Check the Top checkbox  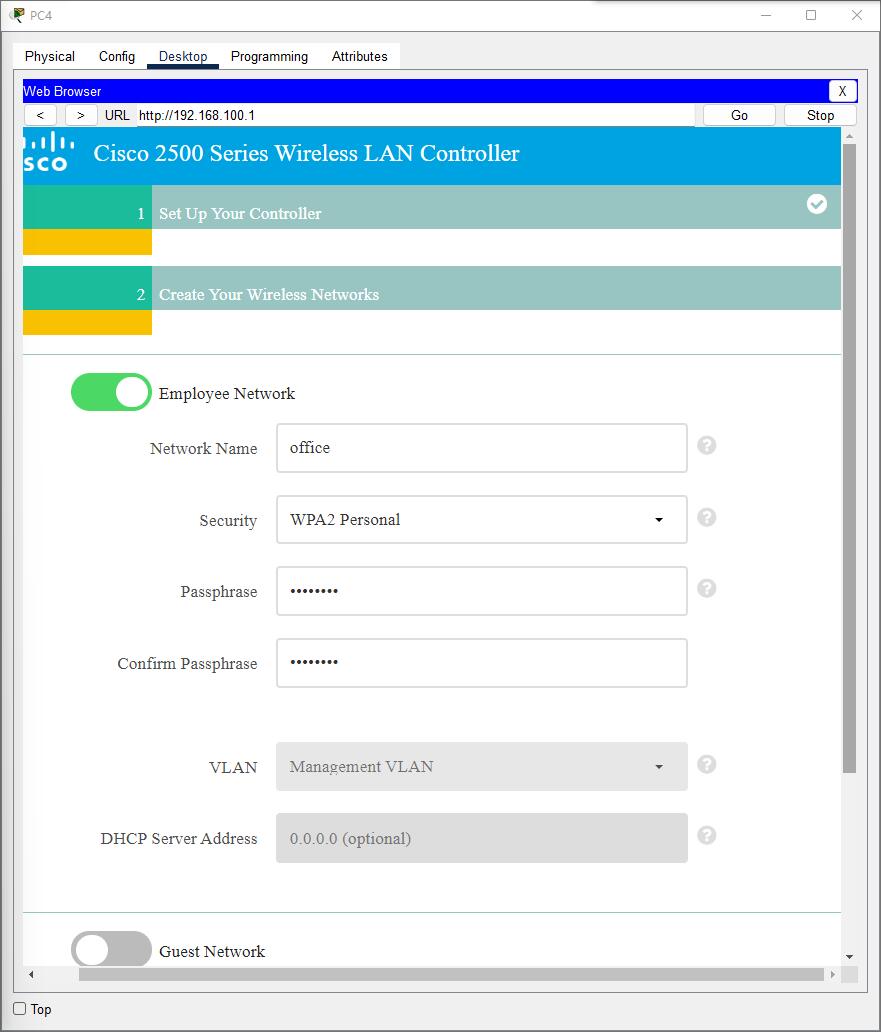(20, 1008)
